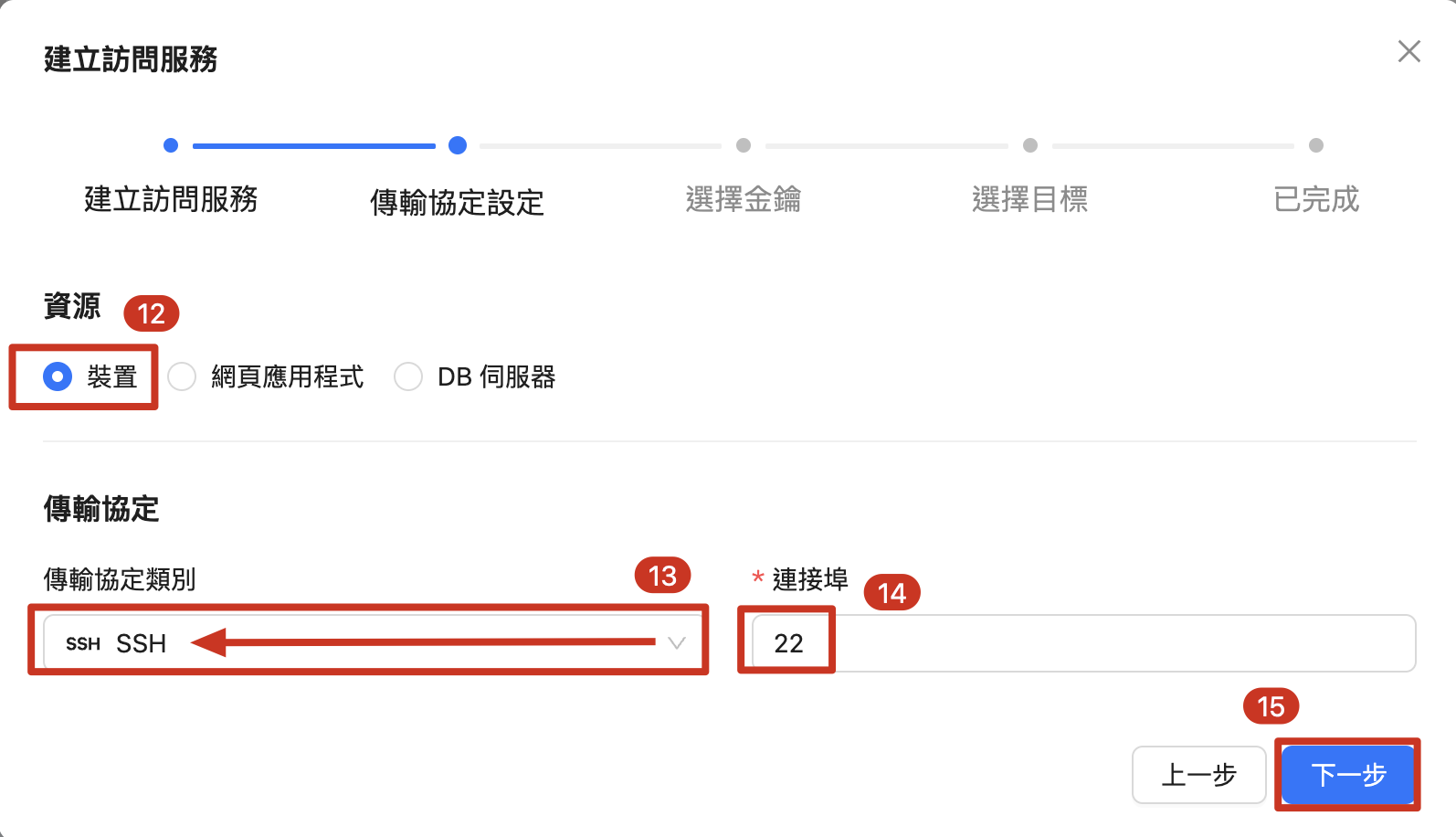Viewport: 1456px width, 837px height.
Task: Click the first step dot above 建立訪問服務
Action: [171, 145]
